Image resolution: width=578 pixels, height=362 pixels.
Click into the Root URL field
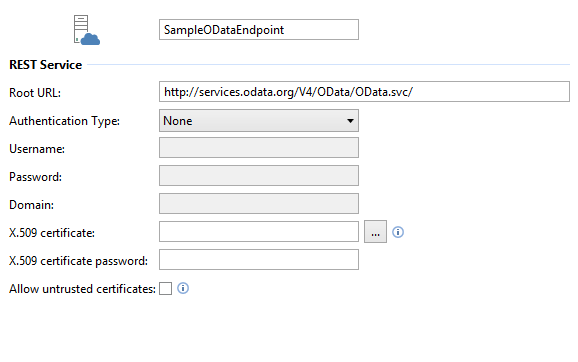click(x=364, y=91)
